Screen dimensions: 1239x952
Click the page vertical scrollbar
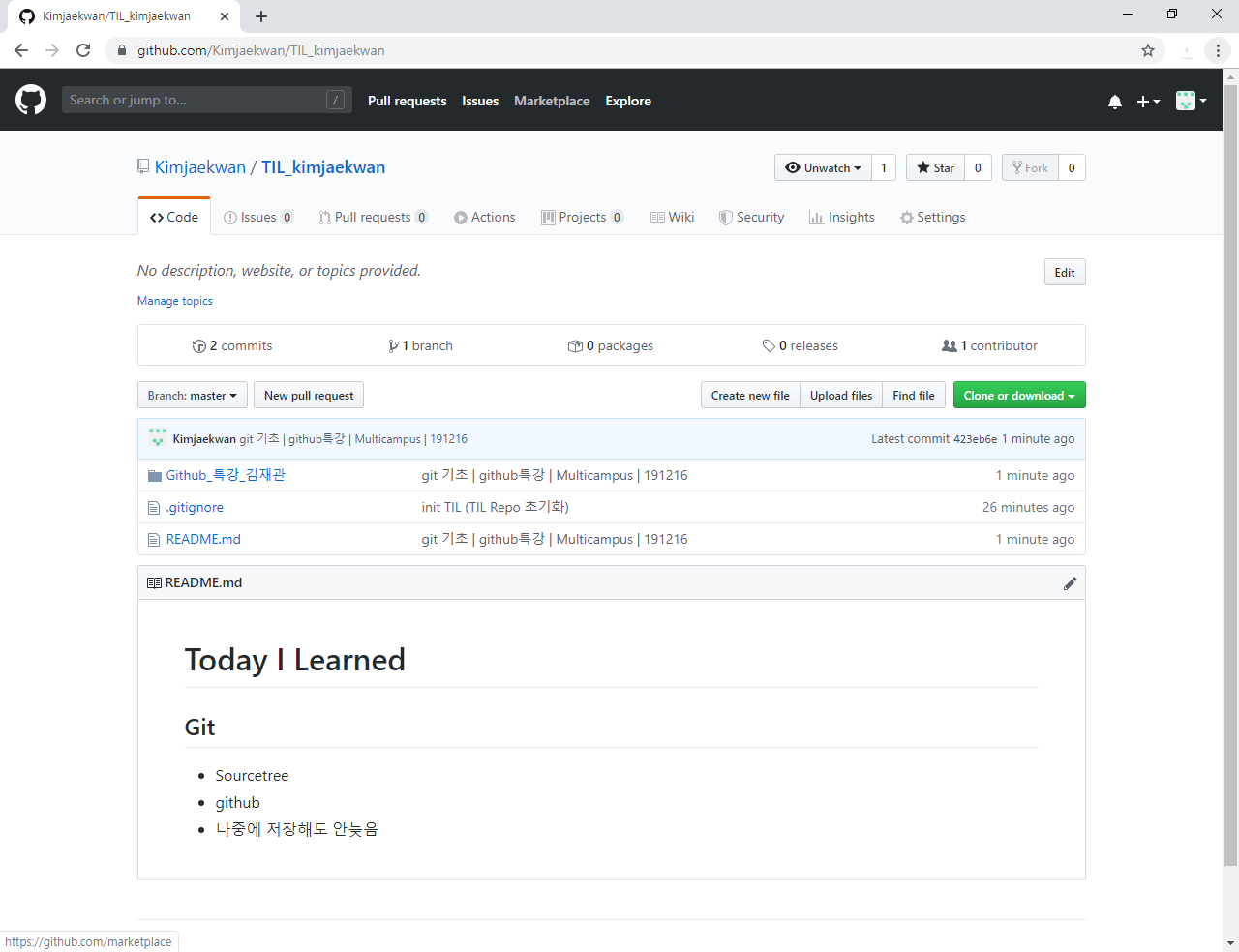(x=1230, y=474)
